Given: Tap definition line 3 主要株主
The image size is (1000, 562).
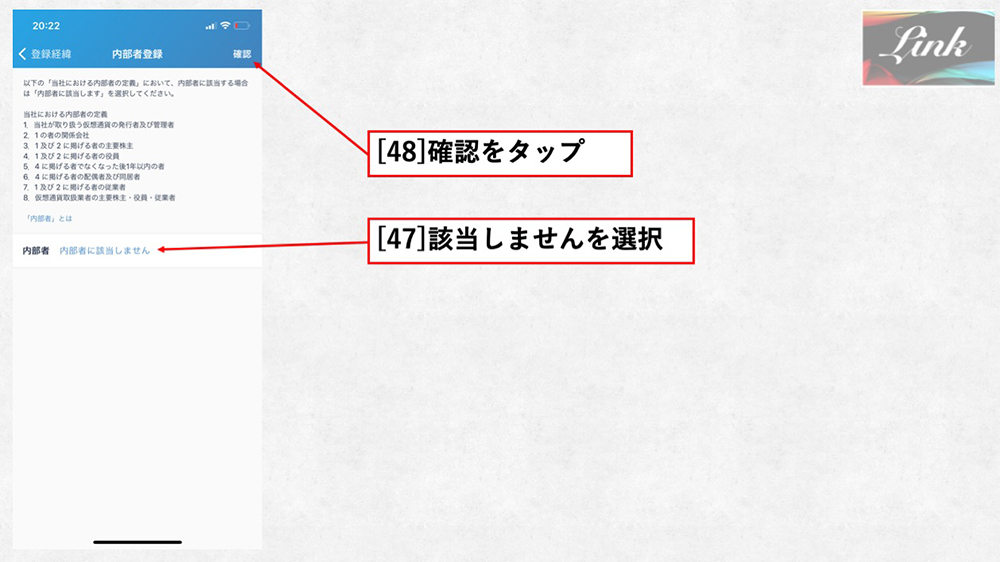Looking at the screenshot, I should 78,145.
